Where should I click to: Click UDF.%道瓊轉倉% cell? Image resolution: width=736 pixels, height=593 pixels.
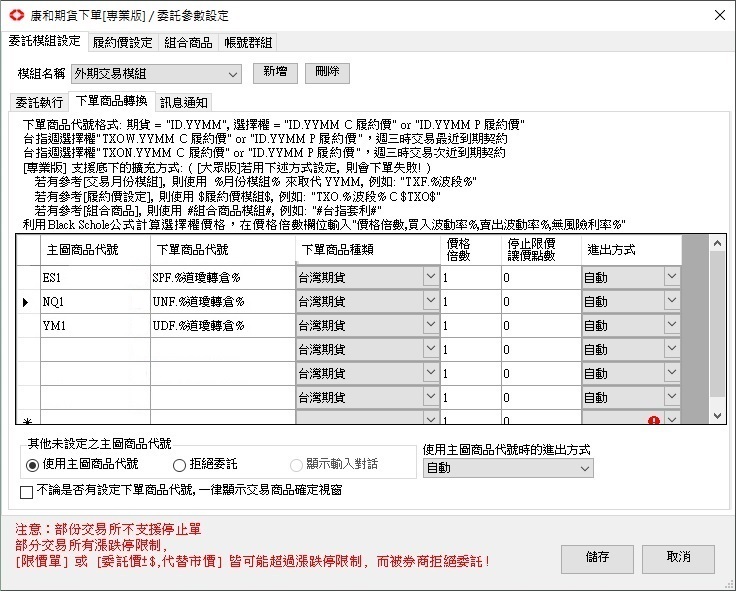(x=223, y=325)
